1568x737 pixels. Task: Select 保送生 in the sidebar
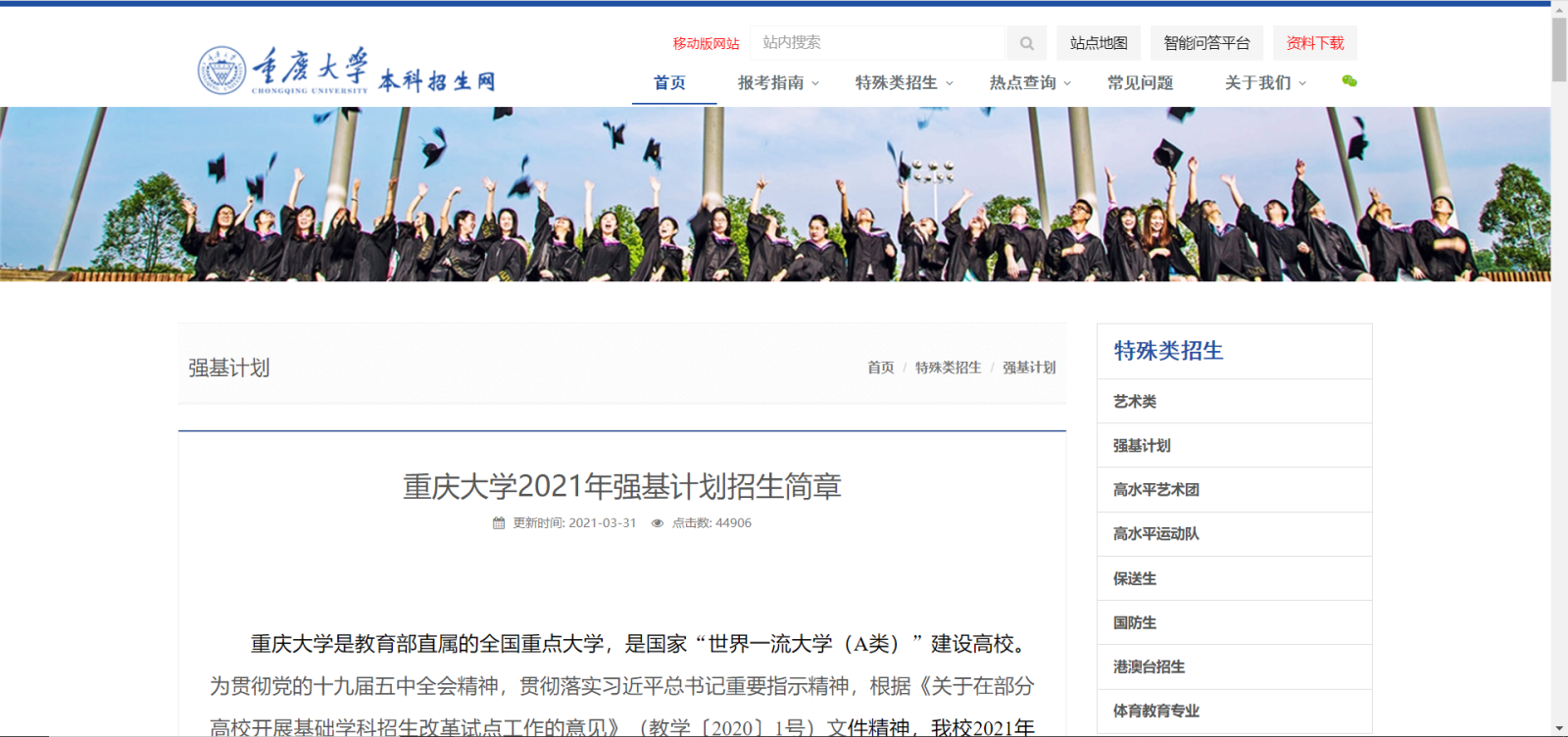(x=1234, y=578)
